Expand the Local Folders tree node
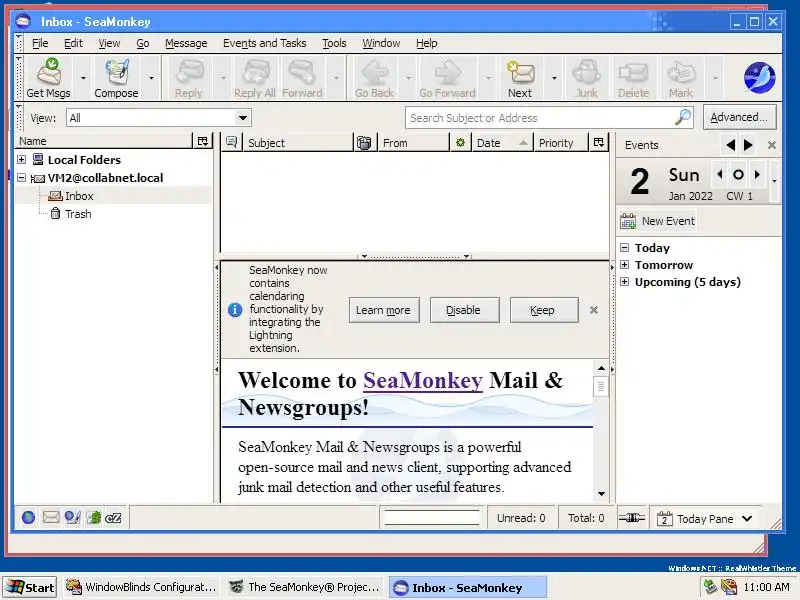 (x=21, y=159)
